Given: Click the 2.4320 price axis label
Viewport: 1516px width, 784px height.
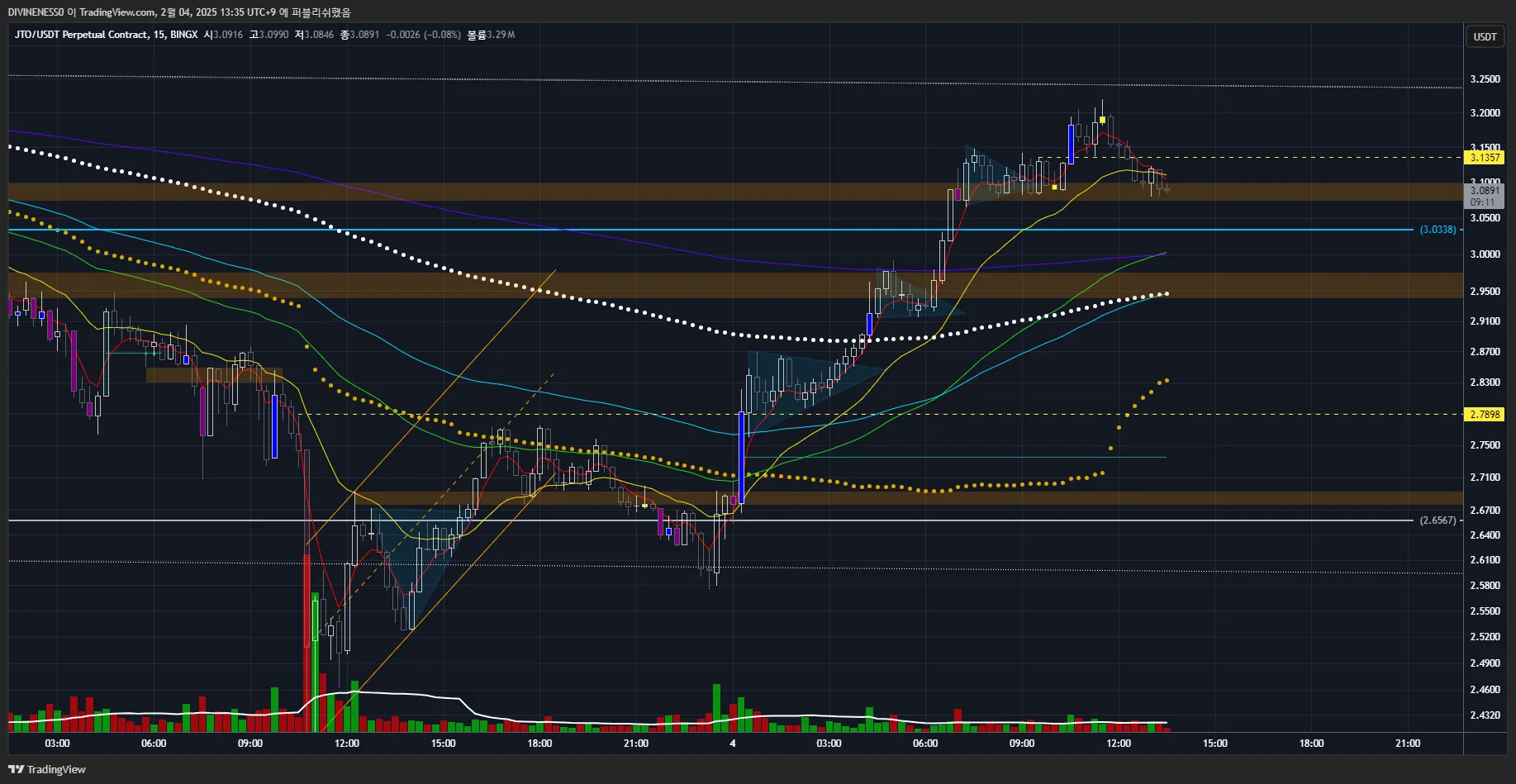Looking at the screenshot, I should tap(1485, 715).
